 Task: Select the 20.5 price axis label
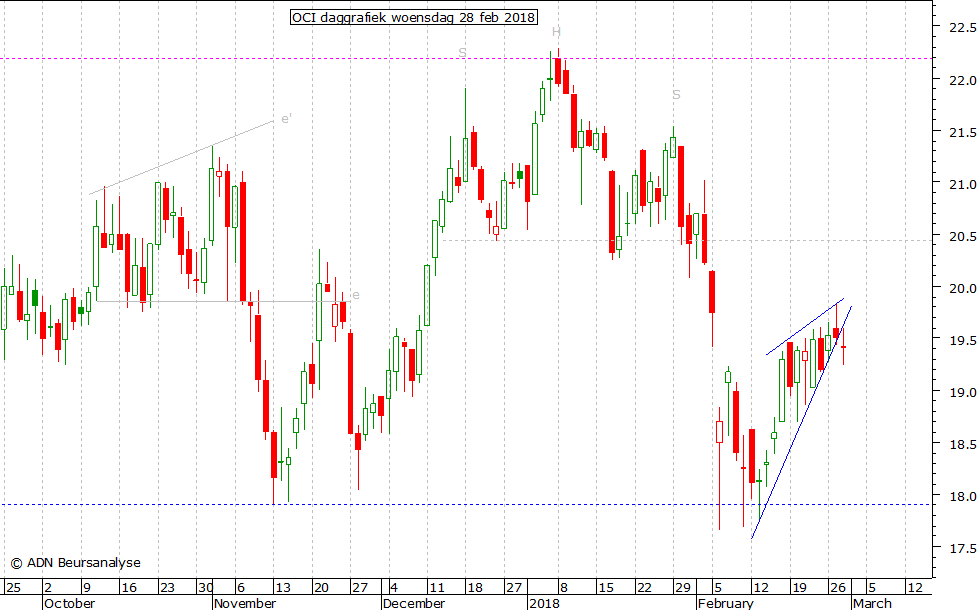tap(962, 236)
